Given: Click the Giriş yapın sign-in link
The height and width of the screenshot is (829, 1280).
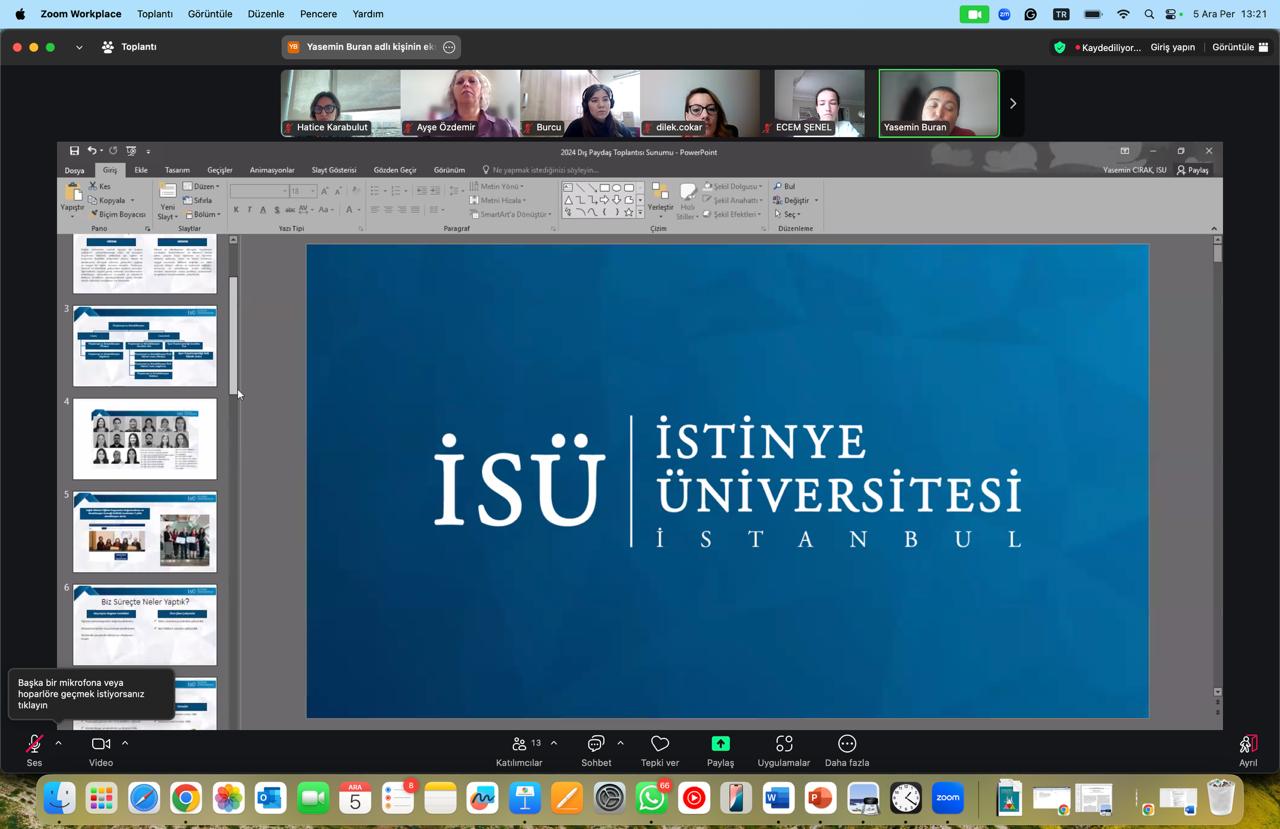Looking at the screenshot, I should pyautogui.click(x=1172, y=47).
